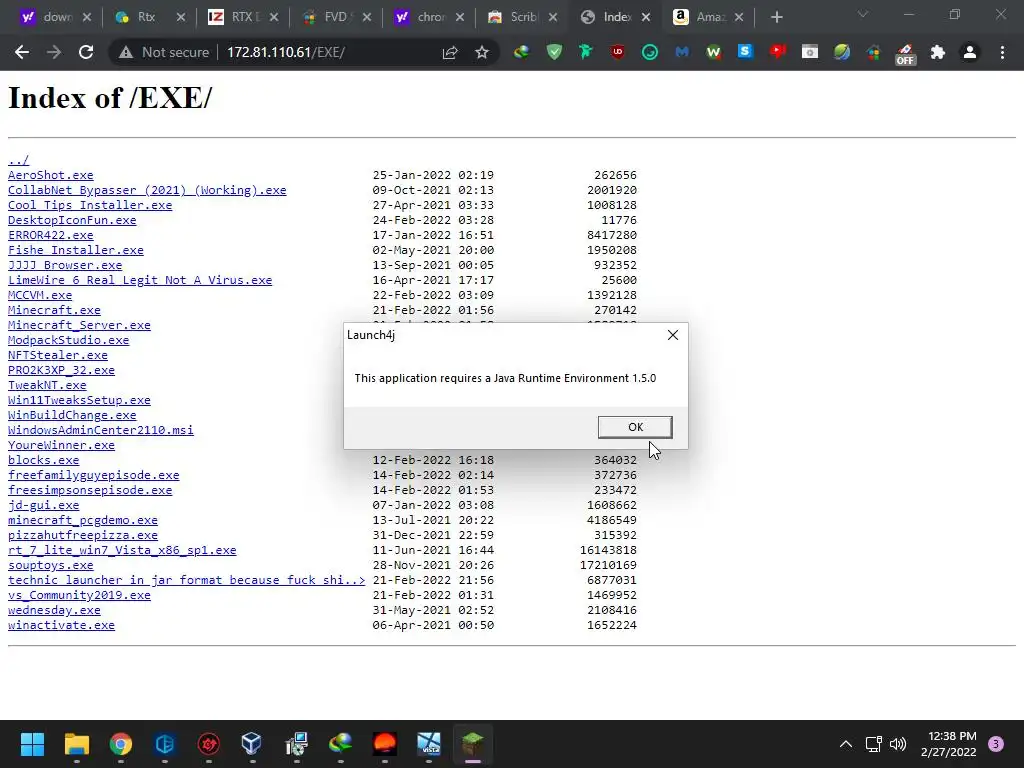Switch to the 'RTX' IZ tab

243,17
